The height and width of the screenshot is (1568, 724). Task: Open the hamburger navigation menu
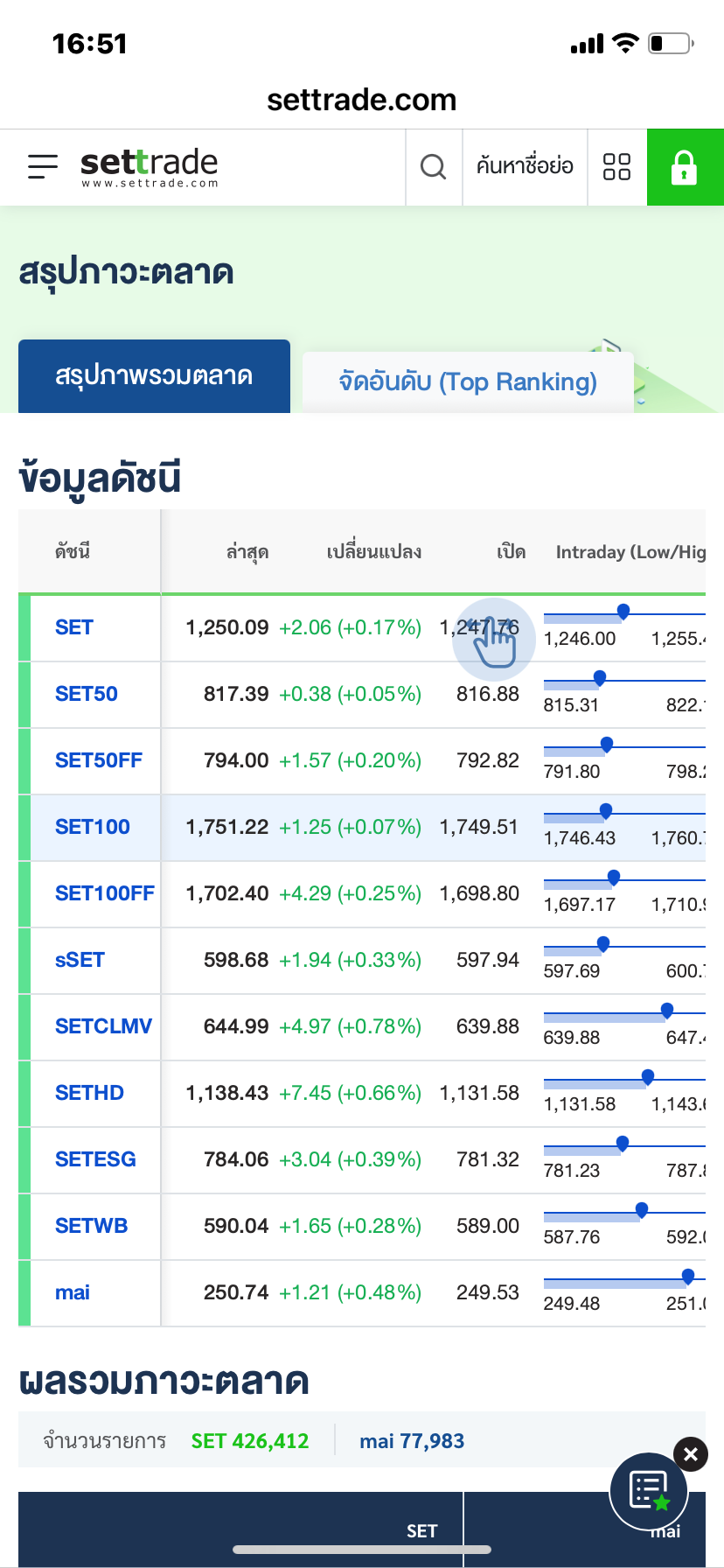tap(42, 166)
